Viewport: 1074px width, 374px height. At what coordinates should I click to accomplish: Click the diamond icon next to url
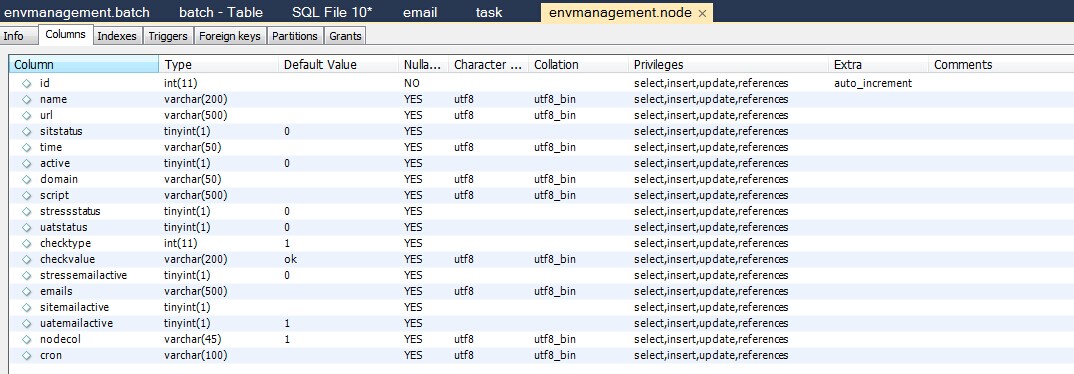(27, 115)
